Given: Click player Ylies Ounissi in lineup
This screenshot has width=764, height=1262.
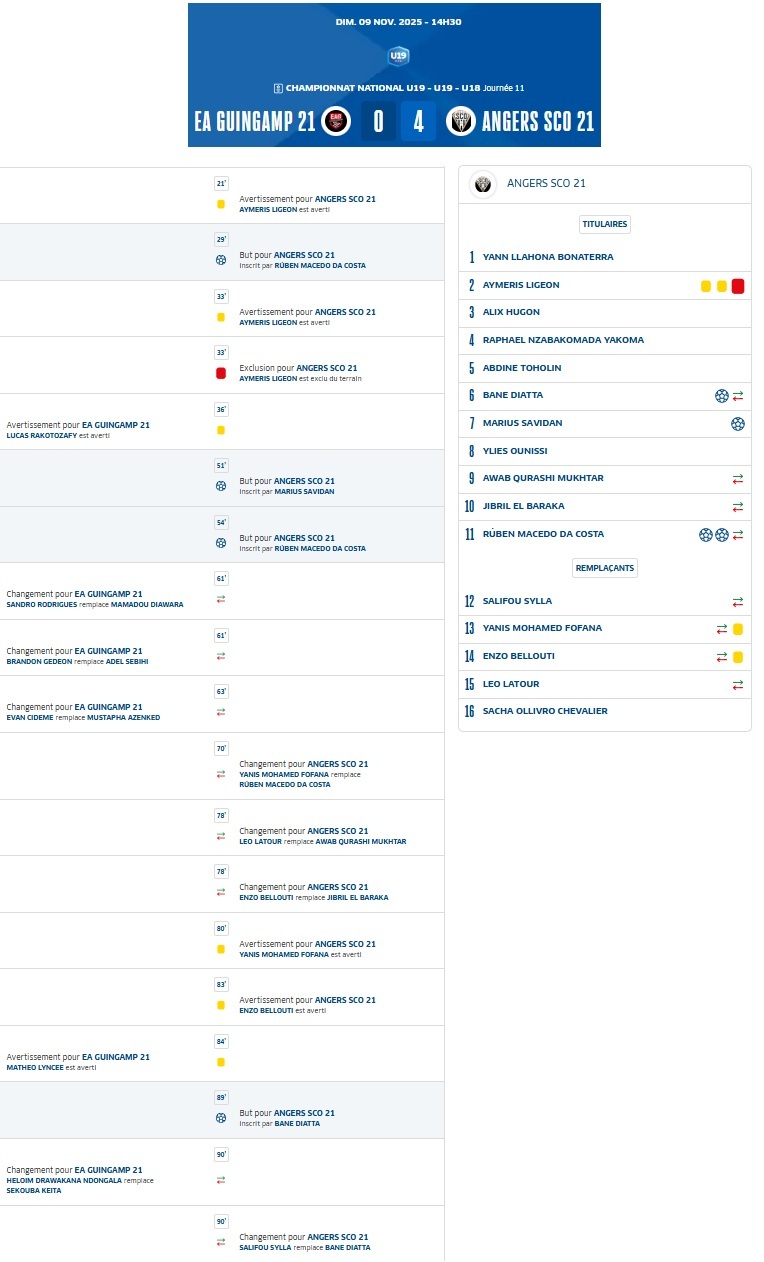Looking at the screenshot, I should tap(515, 451).
